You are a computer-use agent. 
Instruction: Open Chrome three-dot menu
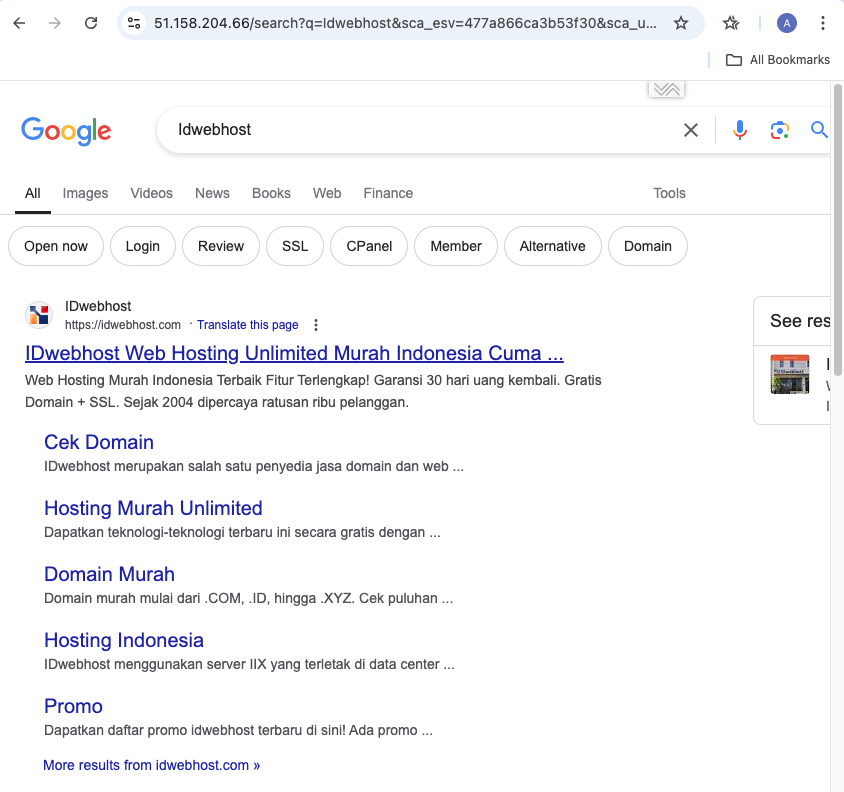click(822, 23)
